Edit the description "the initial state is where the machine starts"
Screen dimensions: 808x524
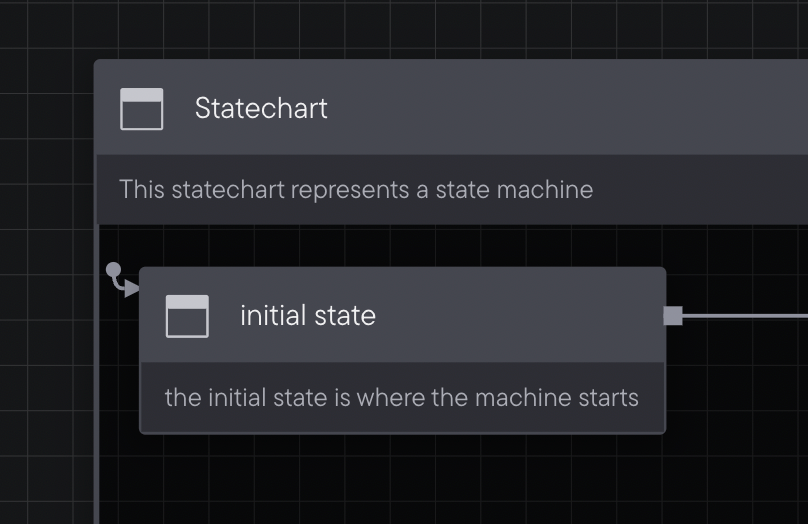[401, 397]
